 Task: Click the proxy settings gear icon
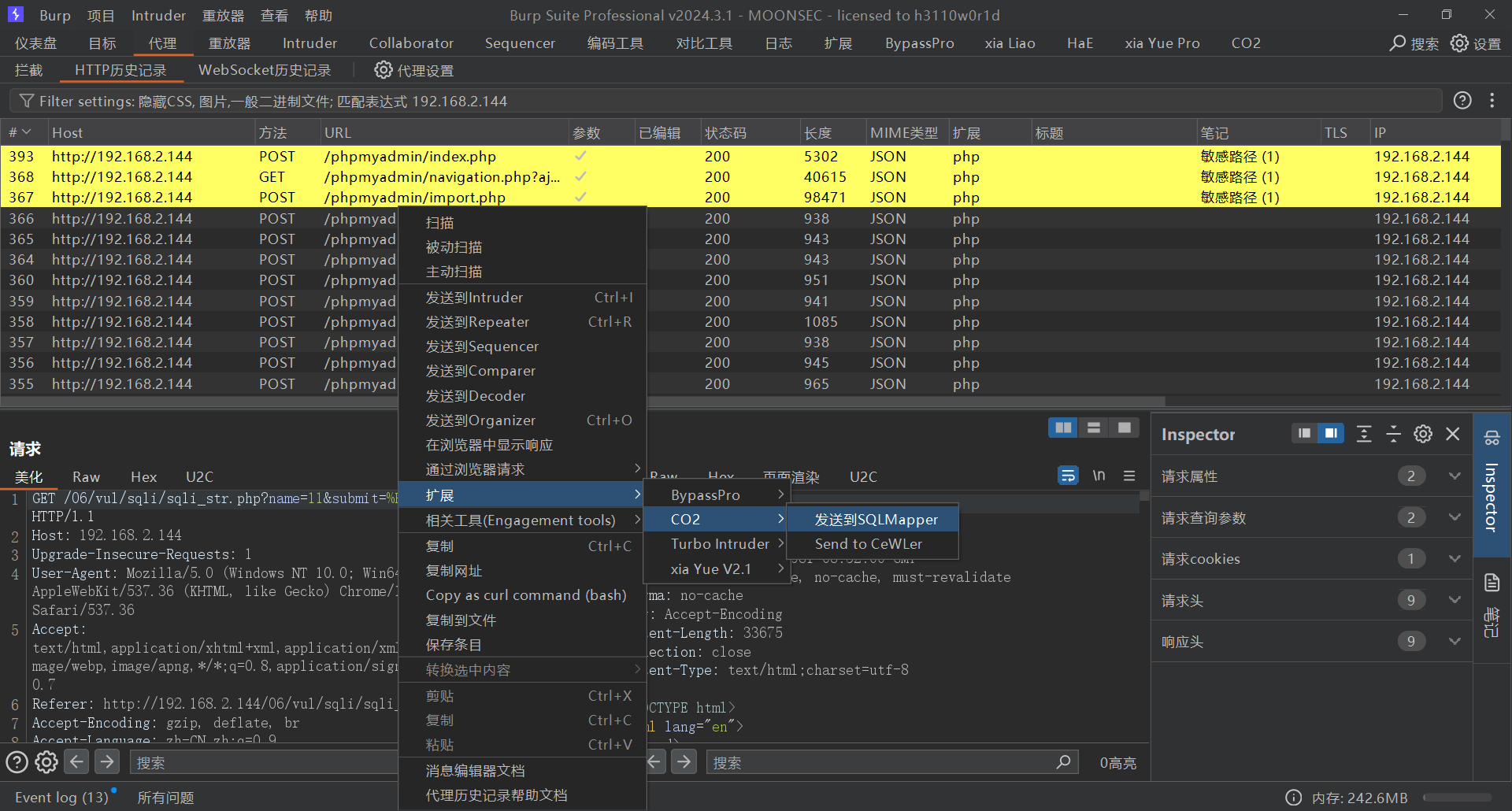tap(384, 70)
